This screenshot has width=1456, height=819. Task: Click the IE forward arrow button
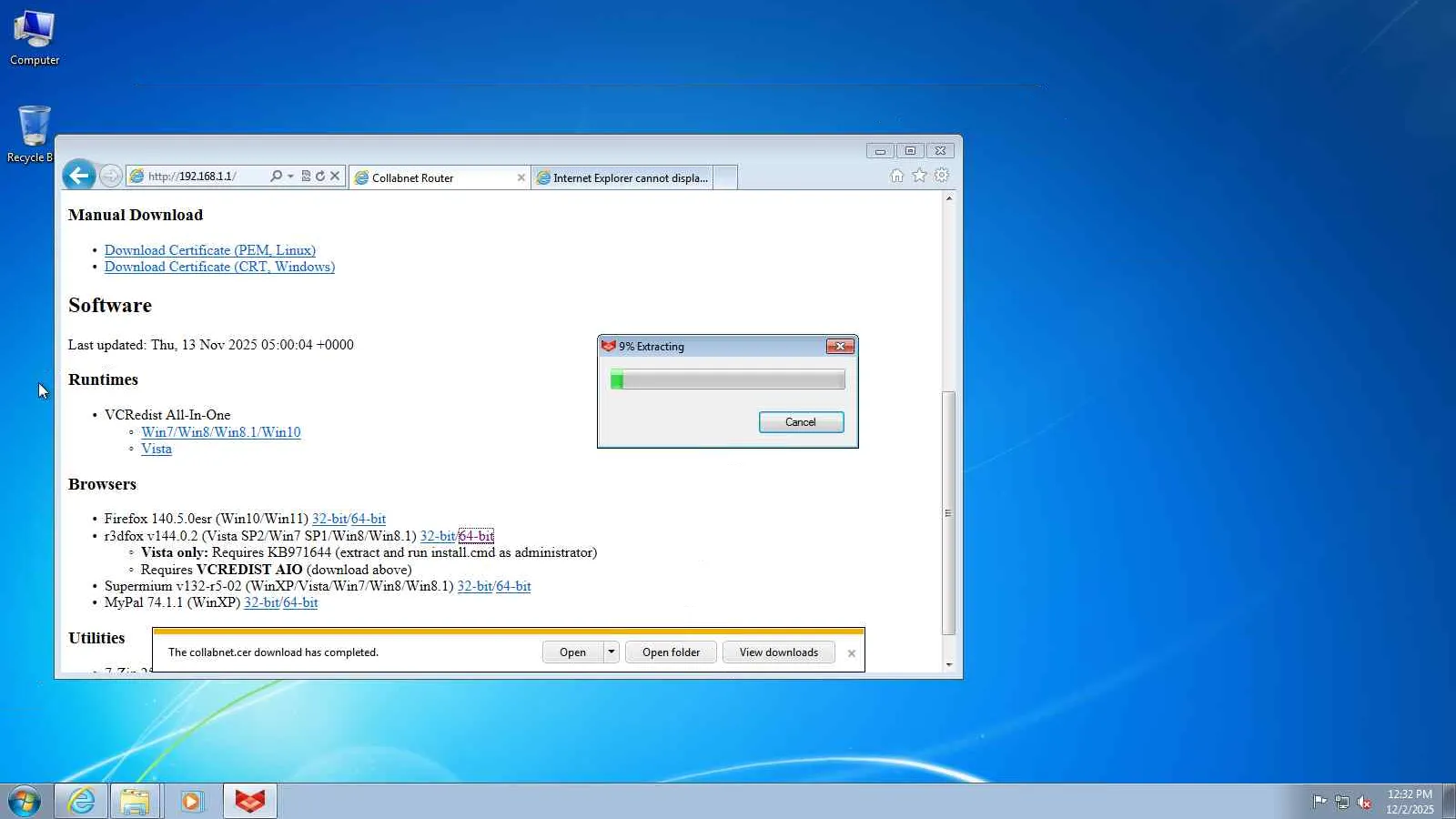point(110,176)
